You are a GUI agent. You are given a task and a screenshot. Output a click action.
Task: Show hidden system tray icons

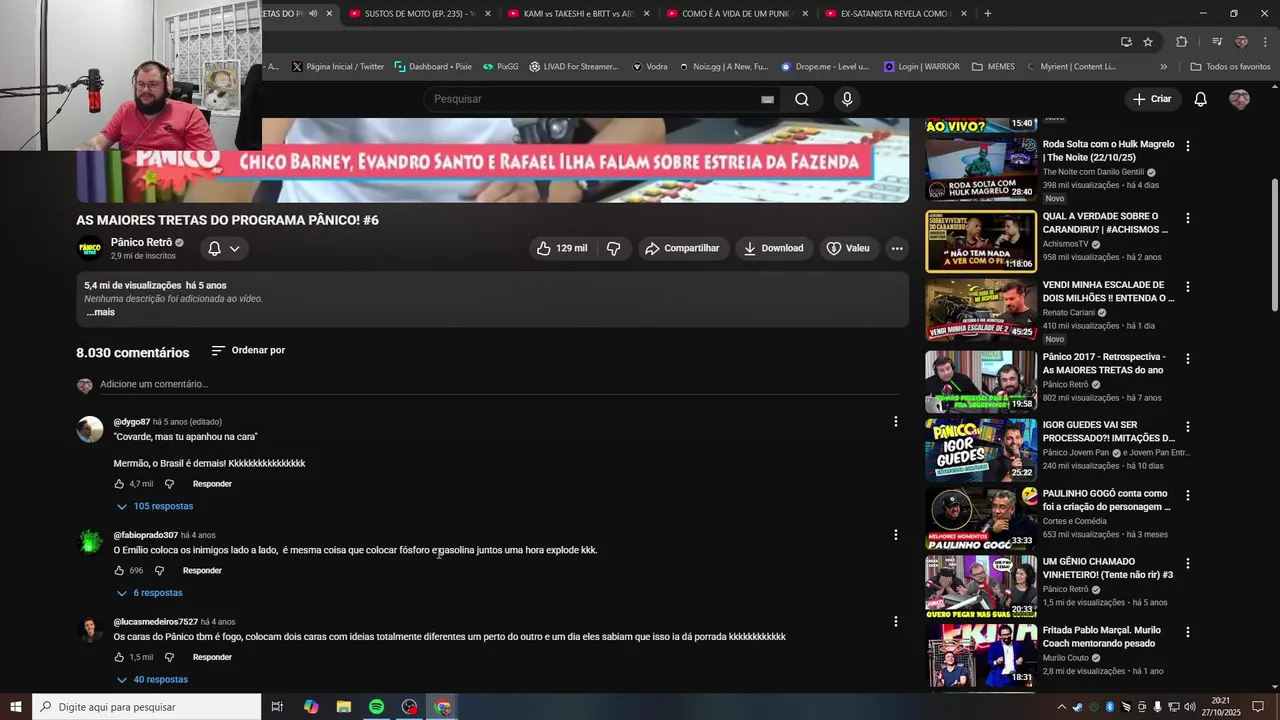[x=1061, y=707]
